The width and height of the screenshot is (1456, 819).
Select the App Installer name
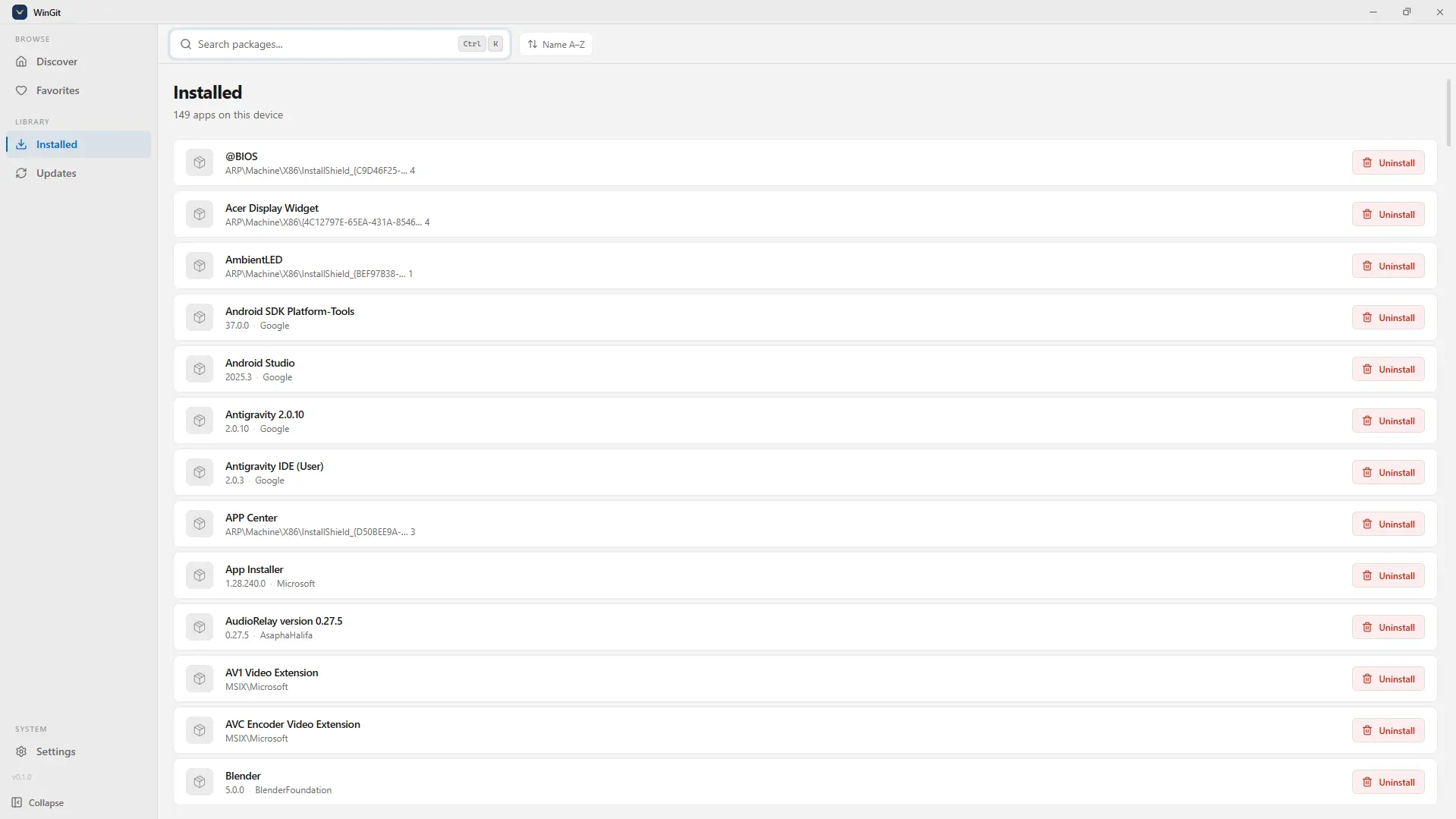[254, 569]
